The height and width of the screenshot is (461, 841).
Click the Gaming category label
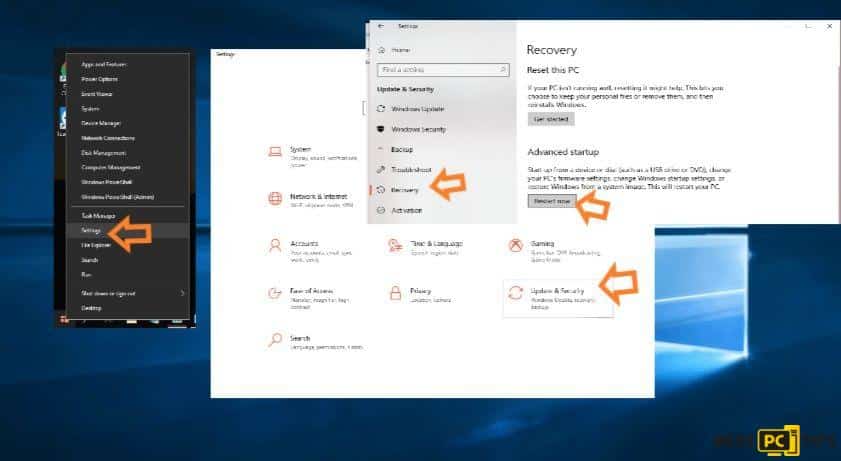[542, 243]
